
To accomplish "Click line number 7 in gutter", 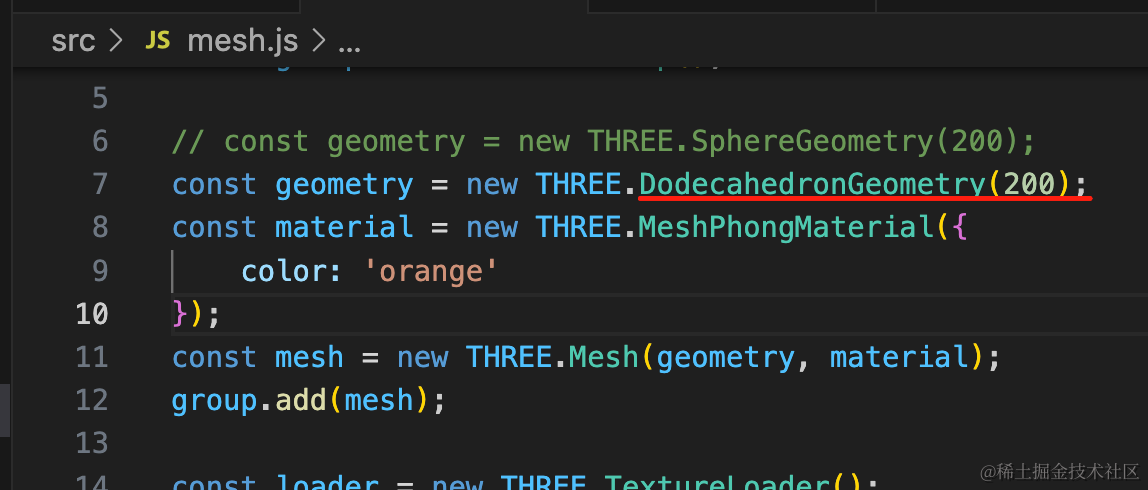I will 100,184.
